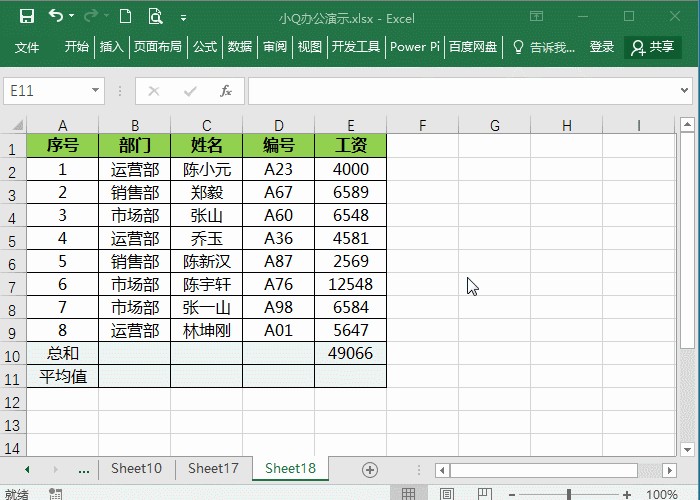Viewport: 700px width, 500px height.
Task: Switch to the Sheet17 tab
Action: click(x=213, y=468)
